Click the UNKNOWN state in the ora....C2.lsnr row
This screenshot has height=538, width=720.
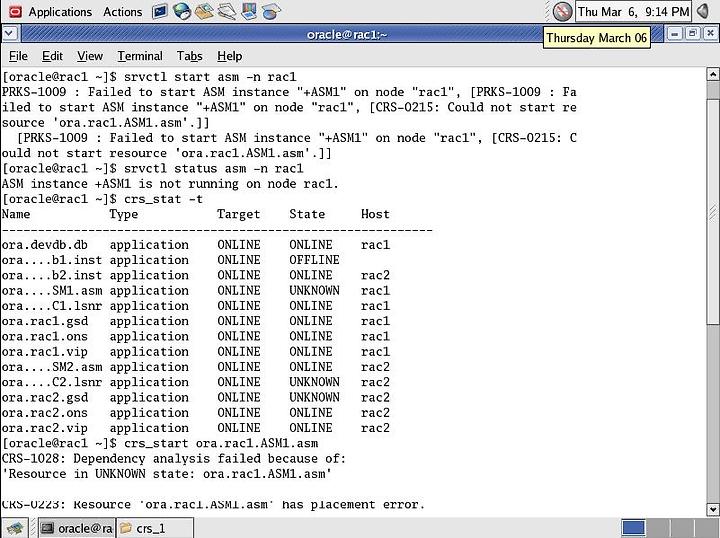(x=314, y=382)
